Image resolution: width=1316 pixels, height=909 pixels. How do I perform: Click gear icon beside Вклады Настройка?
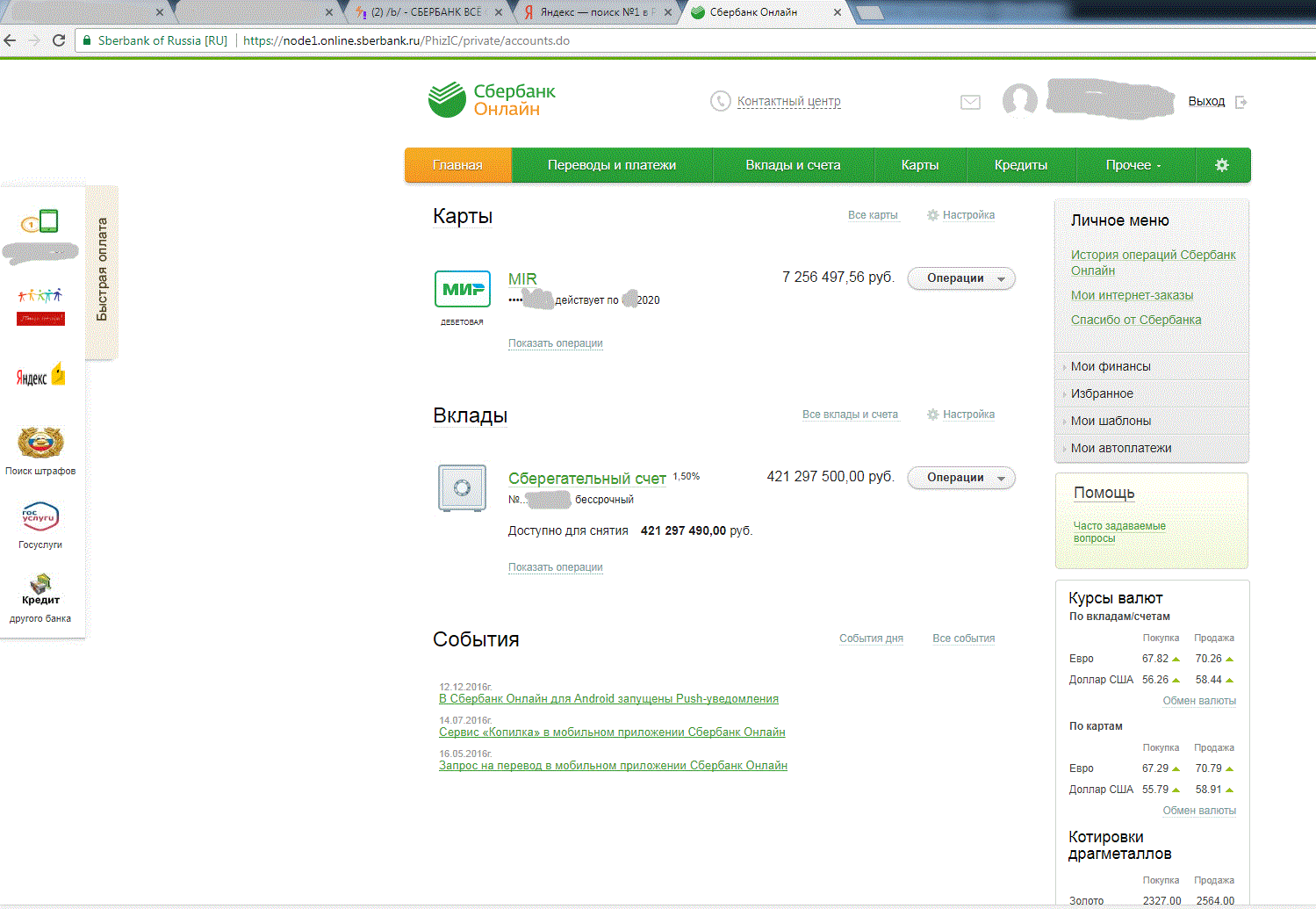pyautogui.click(x=932, y=415)
